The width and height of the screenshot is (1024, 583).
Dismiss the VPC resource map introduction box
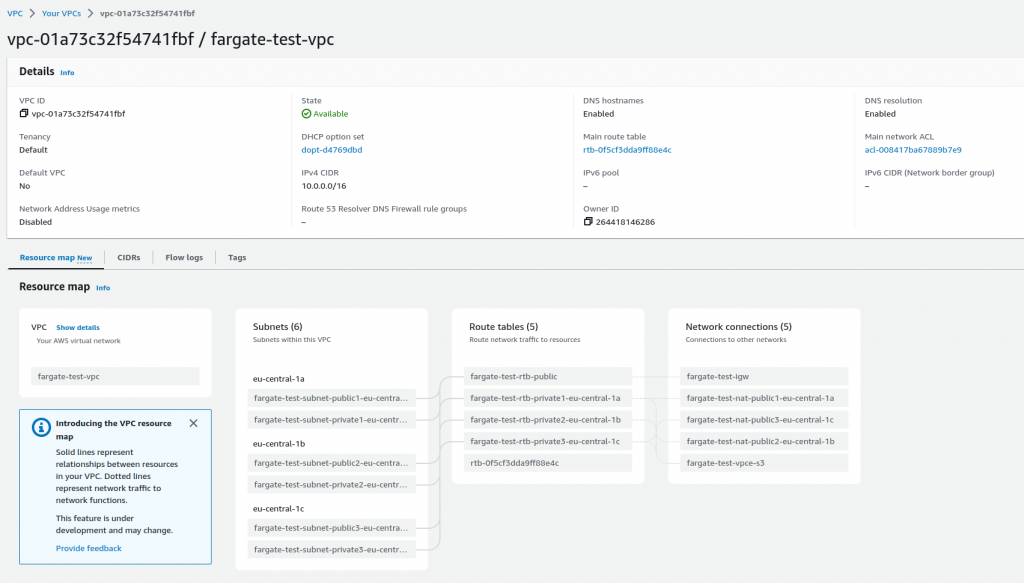pyautogui.click(x=194, y=422)
